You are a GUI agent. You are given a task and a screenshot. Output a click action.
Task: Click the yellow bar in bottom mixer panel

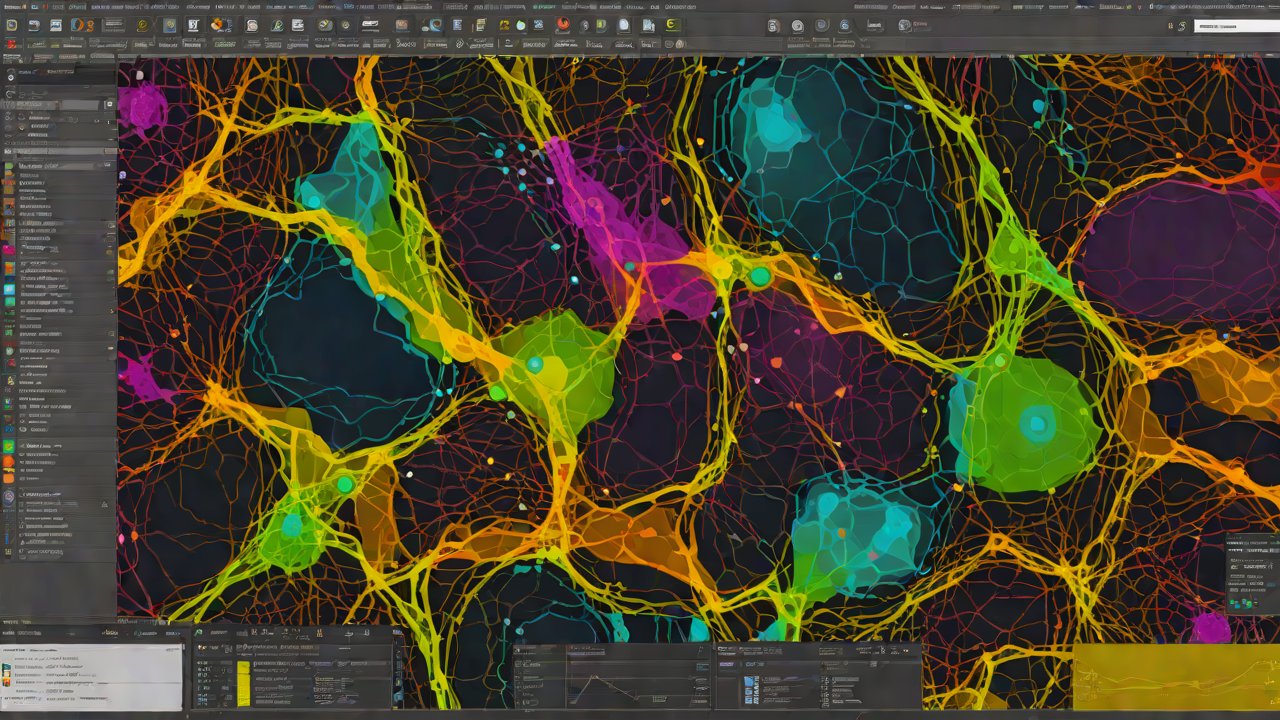point(243,682)
